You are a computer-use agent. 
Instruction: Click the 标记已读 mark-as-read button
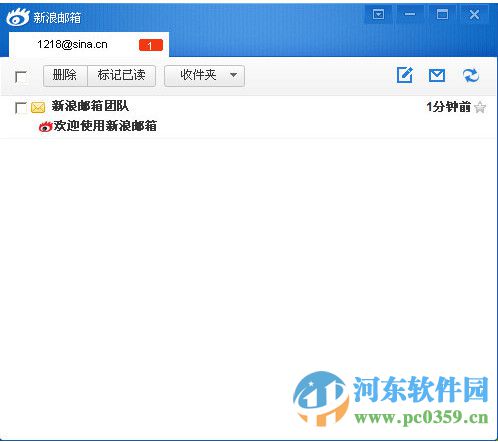click(x=122, y=76)
